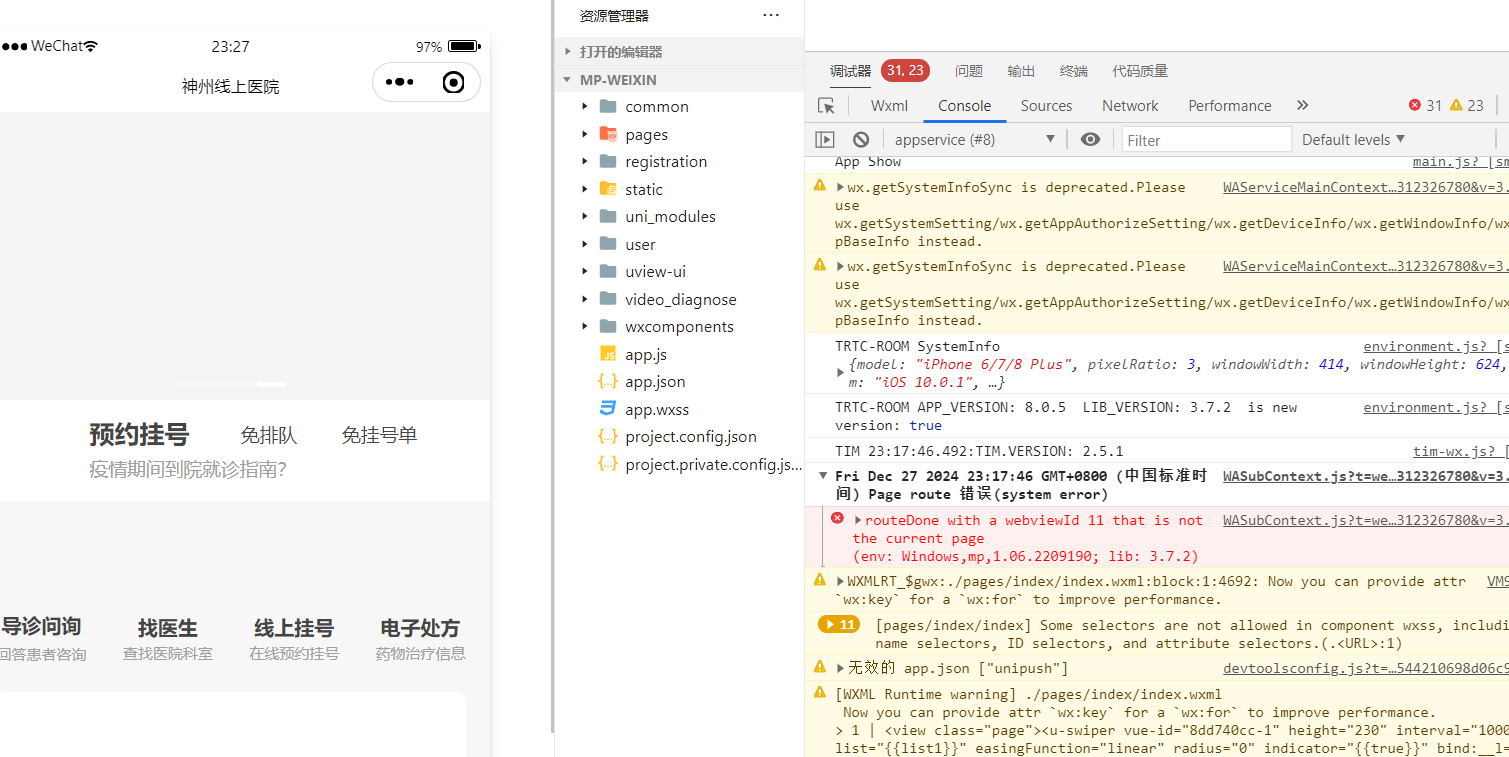This screenshot has height=757, width=1509.
Task: Toggle the live expression eye icon
Action: 1090,140
